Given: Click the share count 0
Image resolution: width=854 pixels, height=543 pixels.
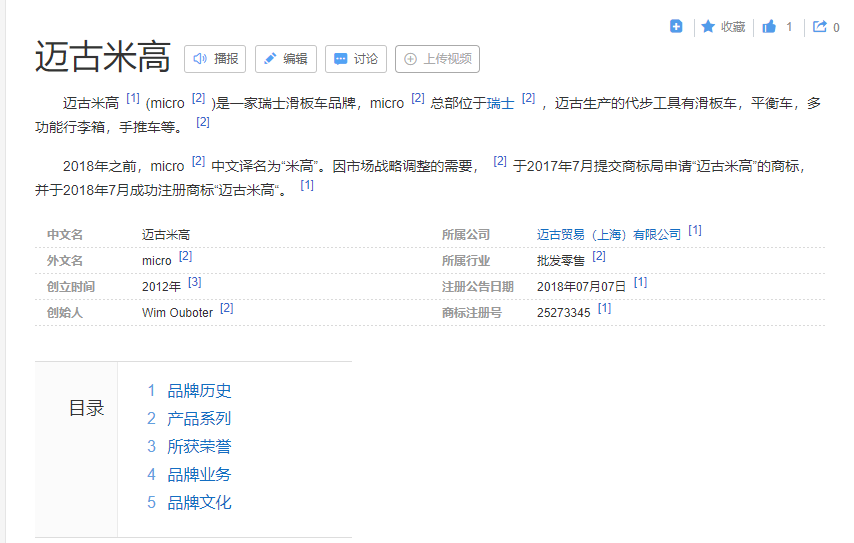Looking at the screenshot, I should [x=836, y=27].
